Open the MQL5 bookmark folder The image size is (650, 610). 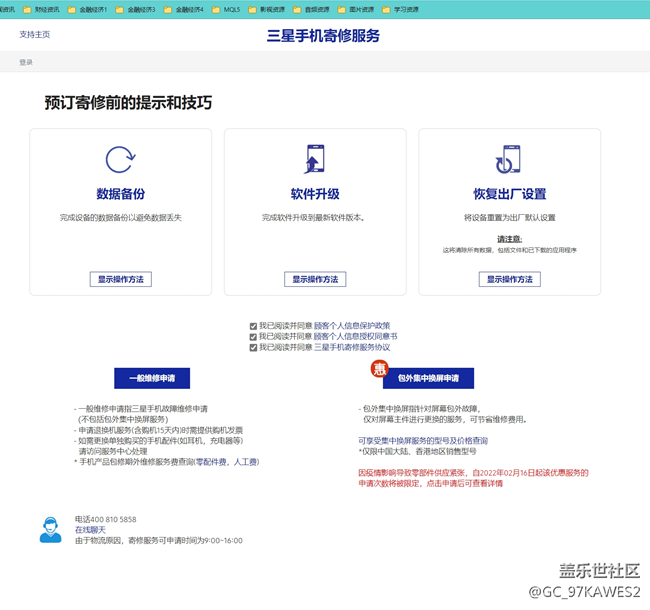(x=226, y=9)
